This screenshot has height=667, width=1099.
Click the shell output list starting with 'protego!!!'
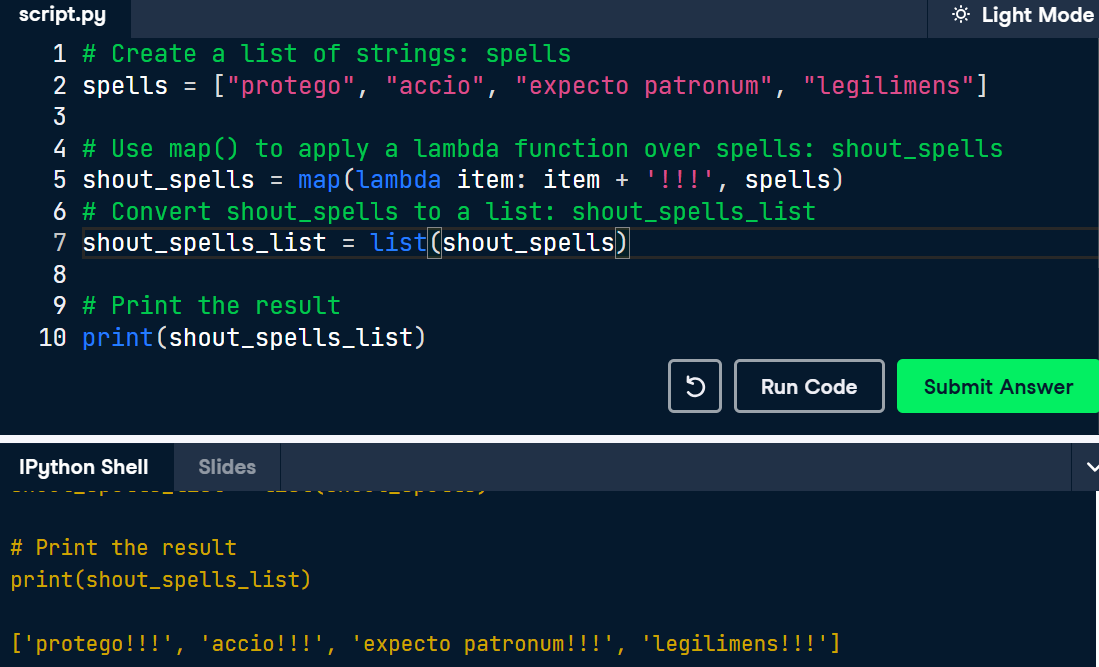pos(425,643)
